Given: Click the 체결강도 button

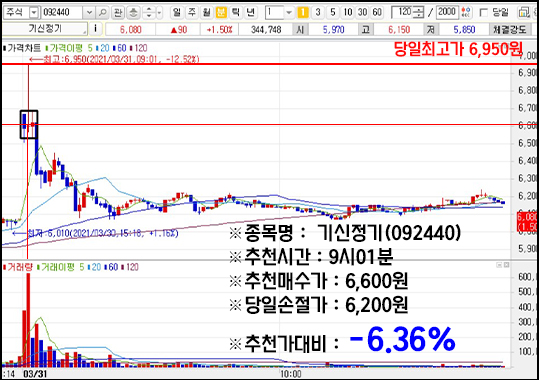Looking at the screenshot, I should pos(510,29).
